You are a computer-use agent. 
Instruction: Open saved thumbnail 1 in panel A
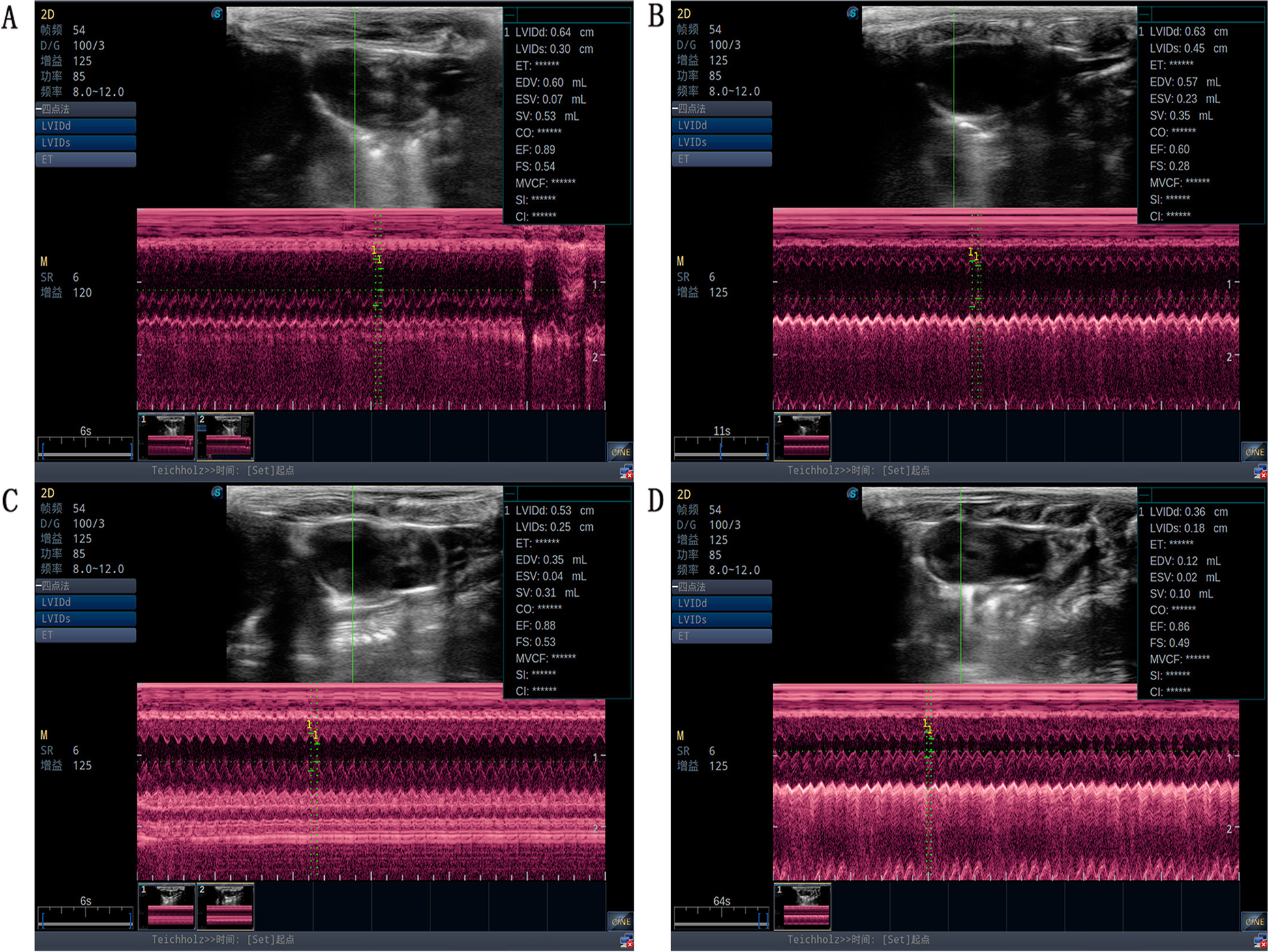[166, 436]
